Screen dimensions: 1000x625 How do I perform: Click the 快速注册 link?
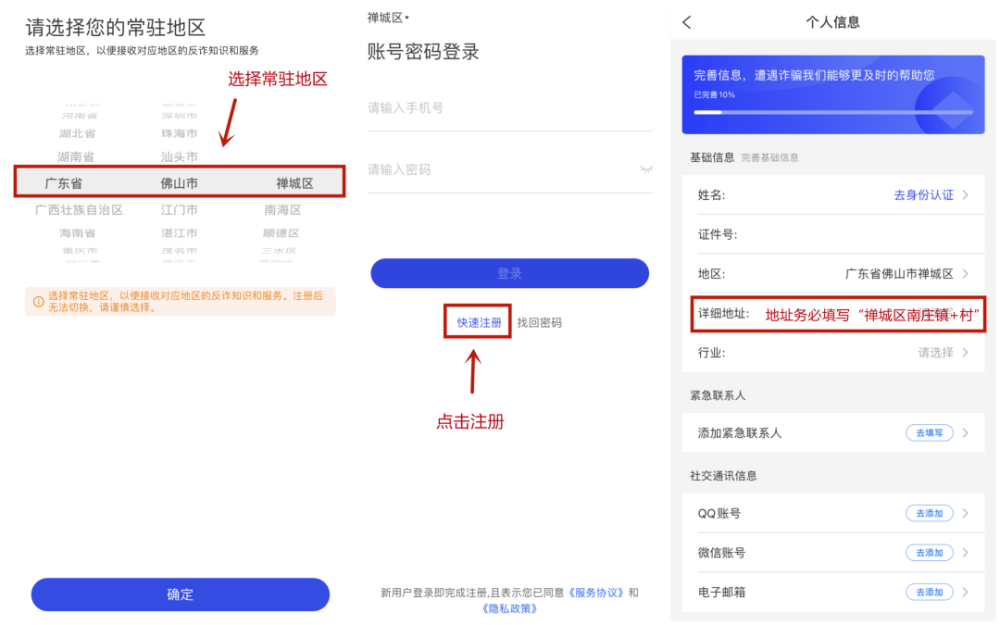click(479, 323)
